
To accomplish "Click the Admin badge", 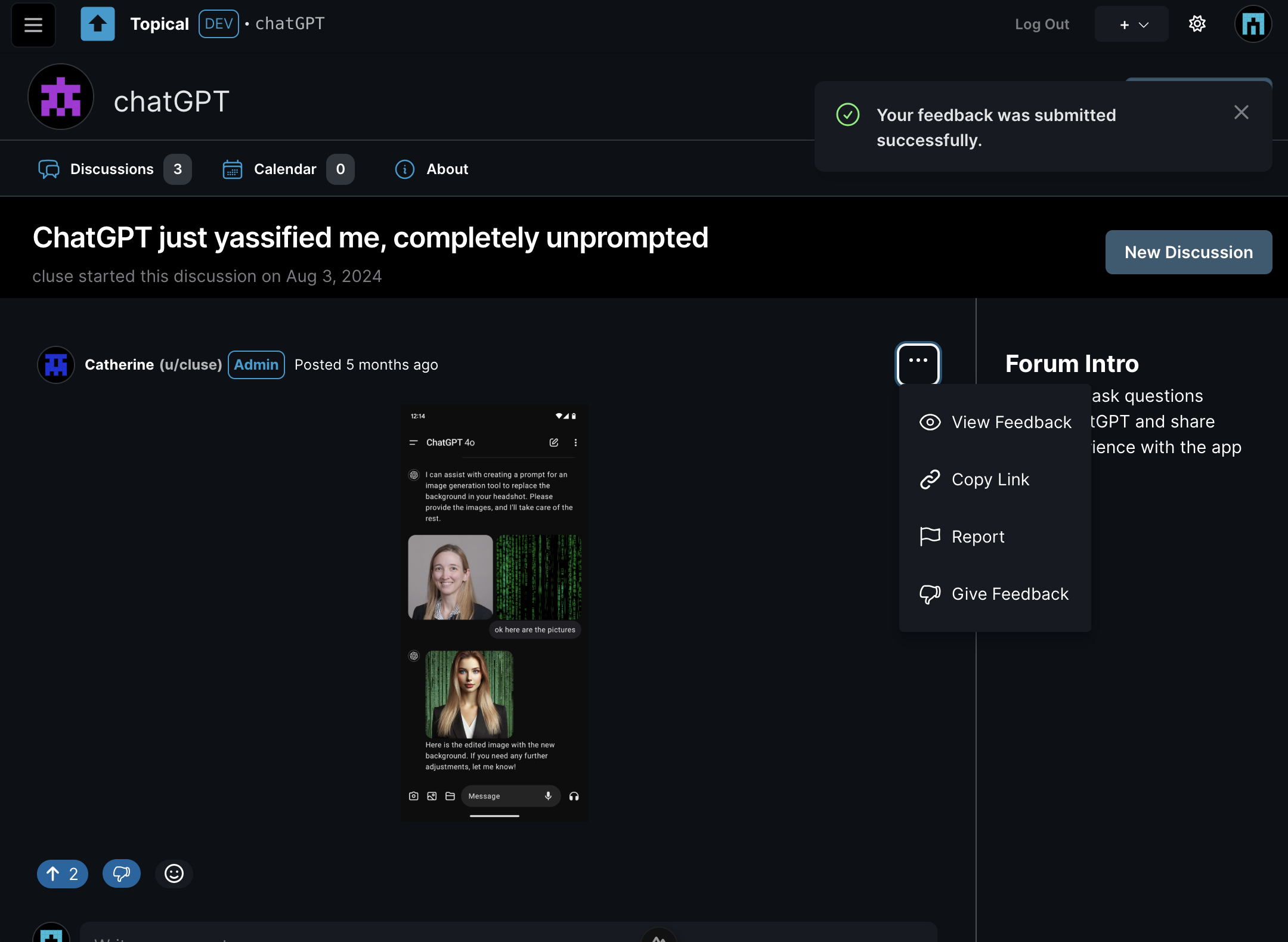I will [x=256, y=365].
